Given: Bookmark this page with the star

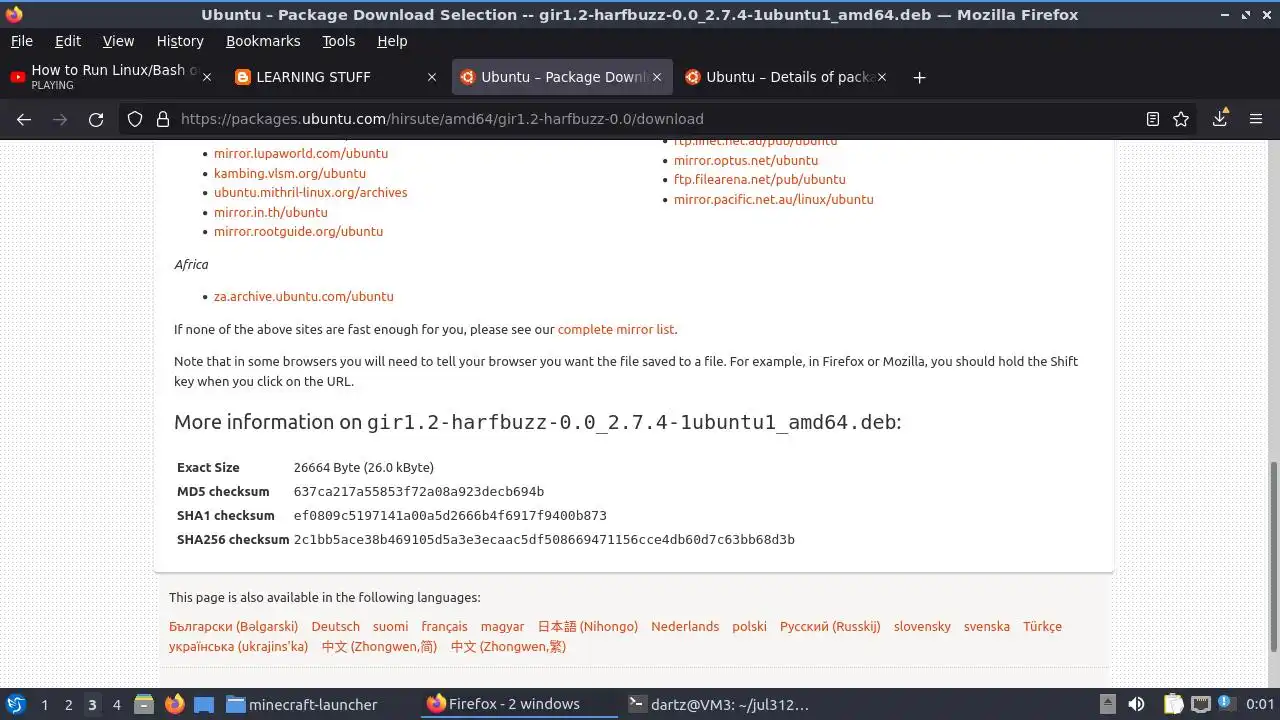Looking at the screenshot, I should [x=1181, y=119].
